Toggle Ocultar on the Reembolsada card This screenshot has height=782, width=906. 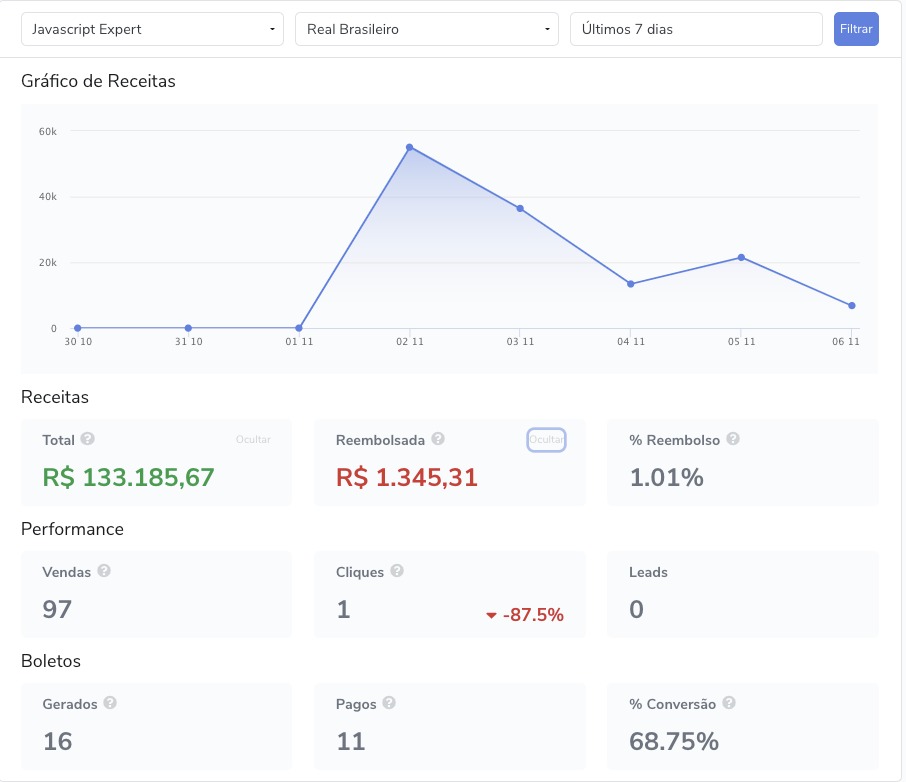[546, 440]
